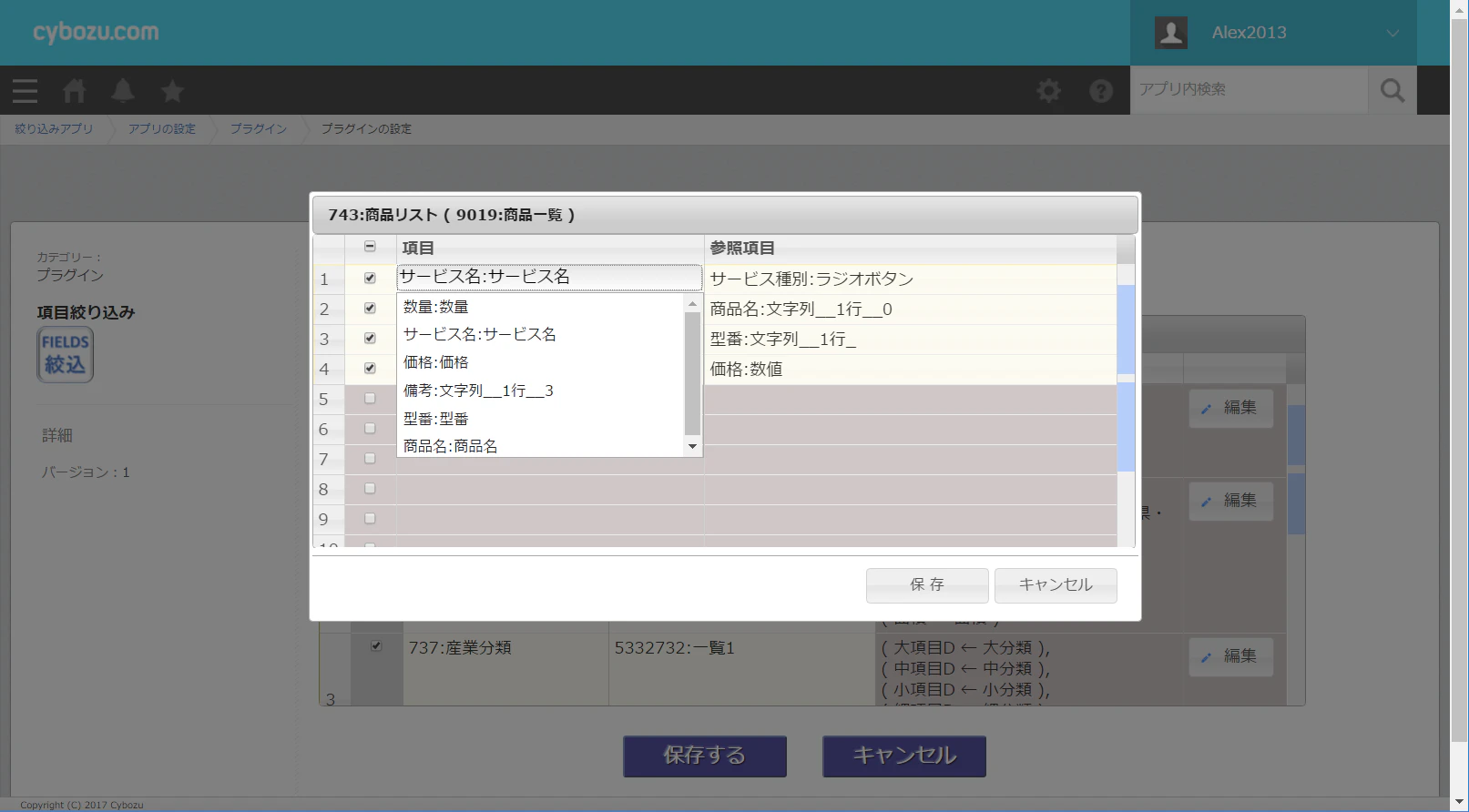The width and height of the screenshot is (1469, 812).
Task: Click the サービス種別:ラジオボタン reference cell
Action: coord(911,279)
